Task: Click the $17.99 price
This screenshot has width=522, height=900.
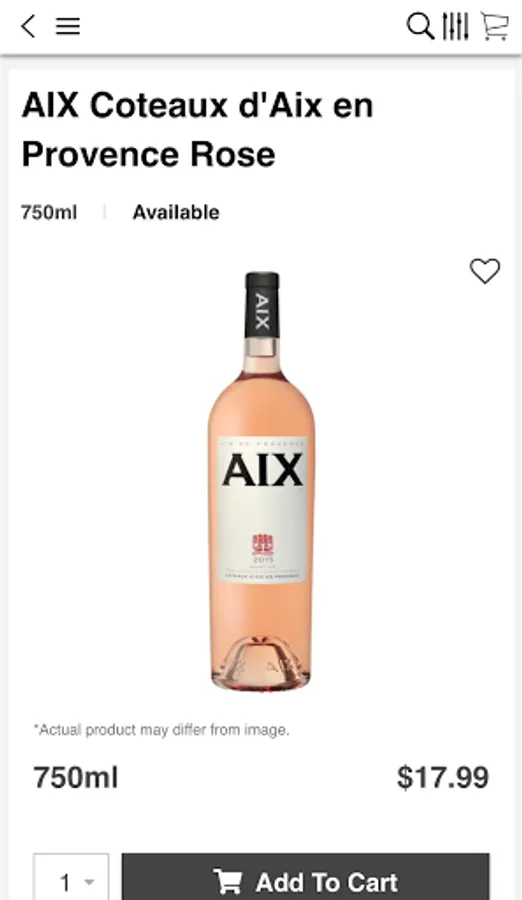Action: click(443, 777)
